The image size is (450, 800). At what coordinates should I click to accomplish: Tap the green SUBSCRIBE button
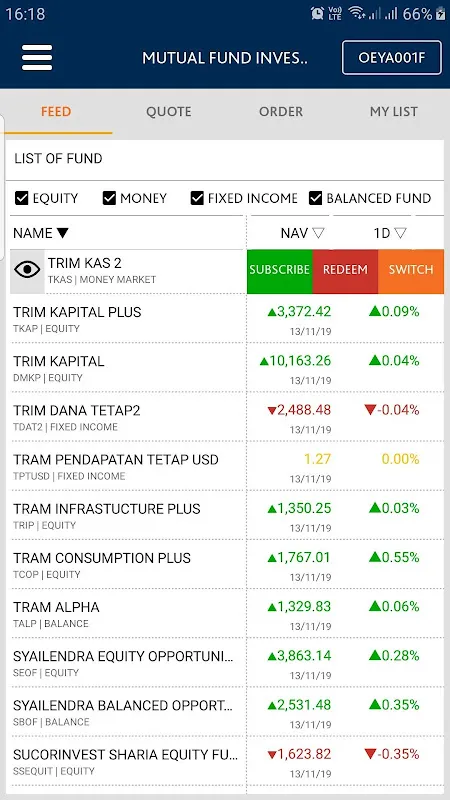point(280,271)
